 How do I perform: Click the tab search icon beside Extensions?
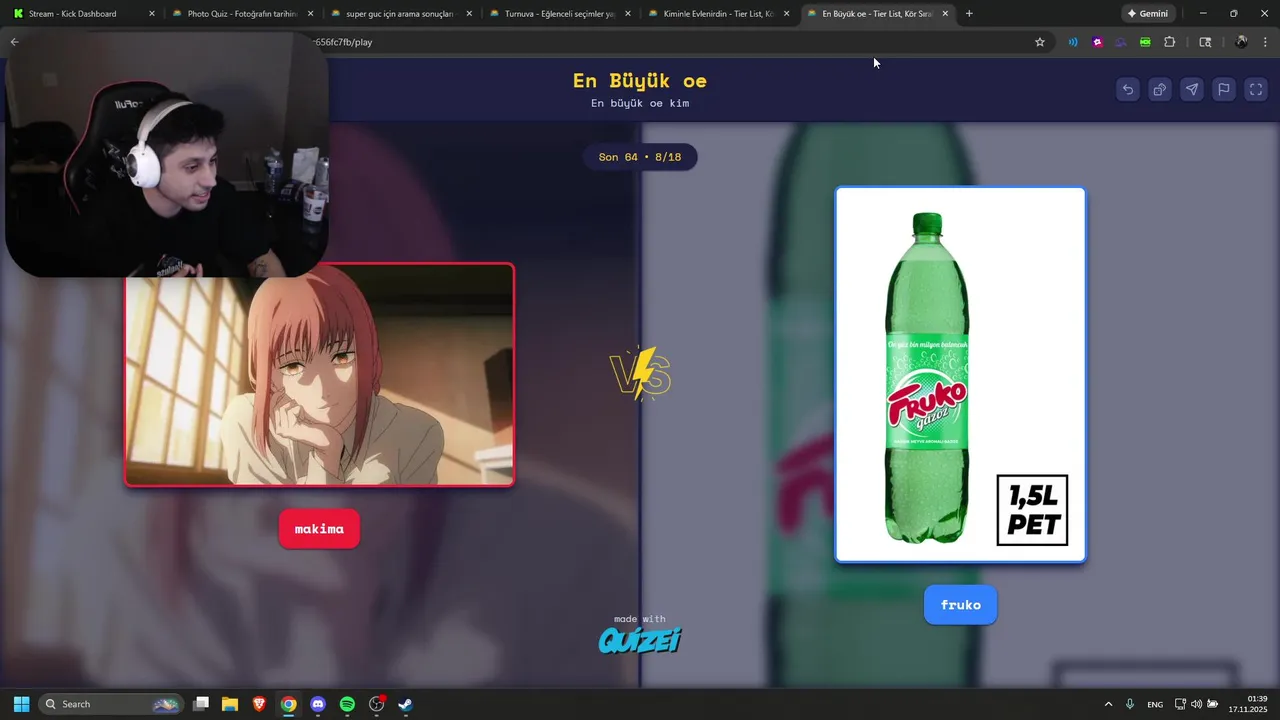coord(1205,42)
